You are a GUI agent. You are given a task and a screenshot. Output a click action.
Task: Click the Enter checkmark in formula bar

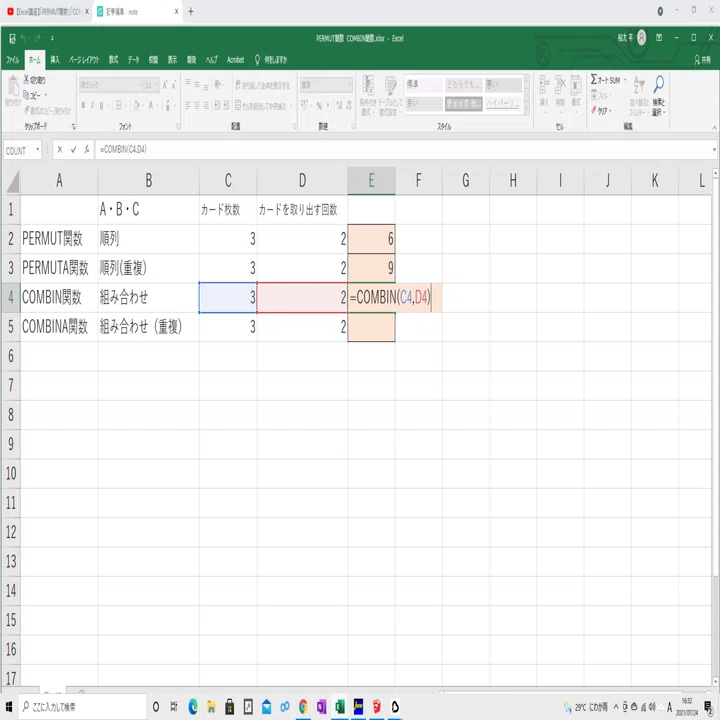click(73, 150)
